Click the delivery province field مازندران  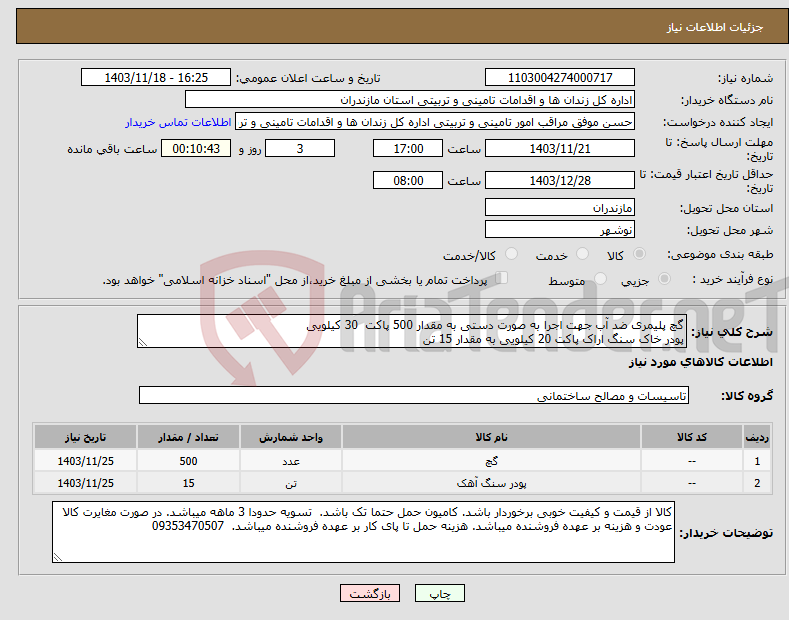tap(560, 207)
